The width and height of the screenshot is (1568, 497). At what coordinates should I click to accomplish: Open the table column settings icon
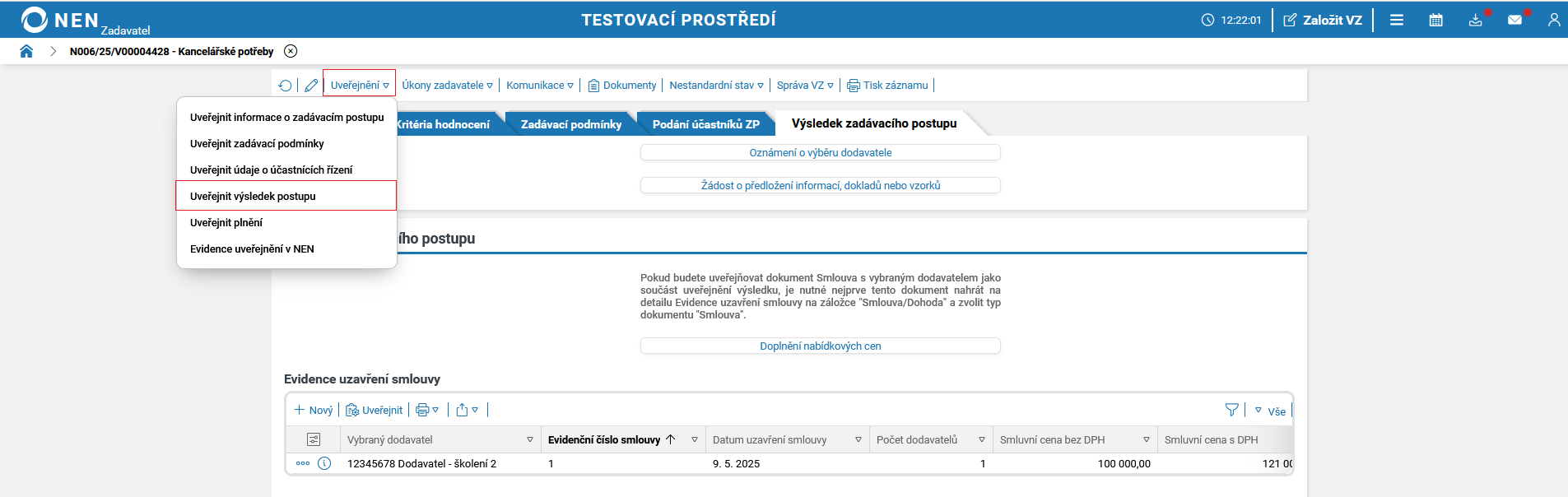click(x=314, y=439)
